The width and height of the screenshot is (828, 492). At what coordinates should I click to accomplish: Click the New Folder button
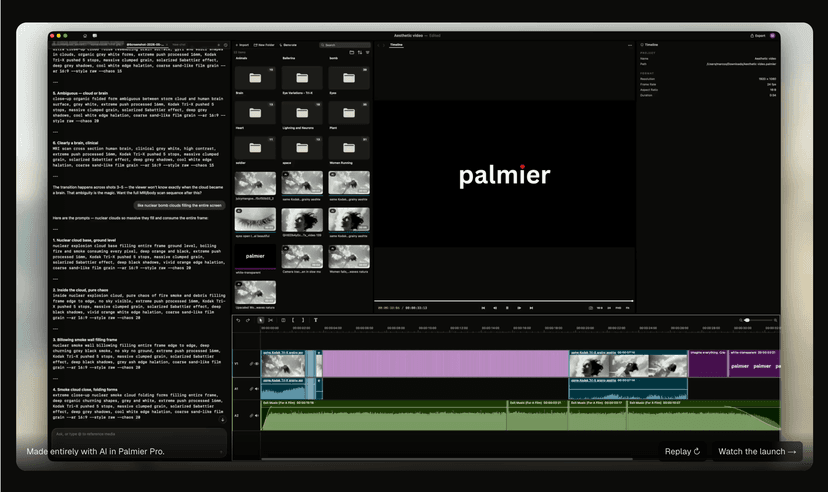pos(264,45)
